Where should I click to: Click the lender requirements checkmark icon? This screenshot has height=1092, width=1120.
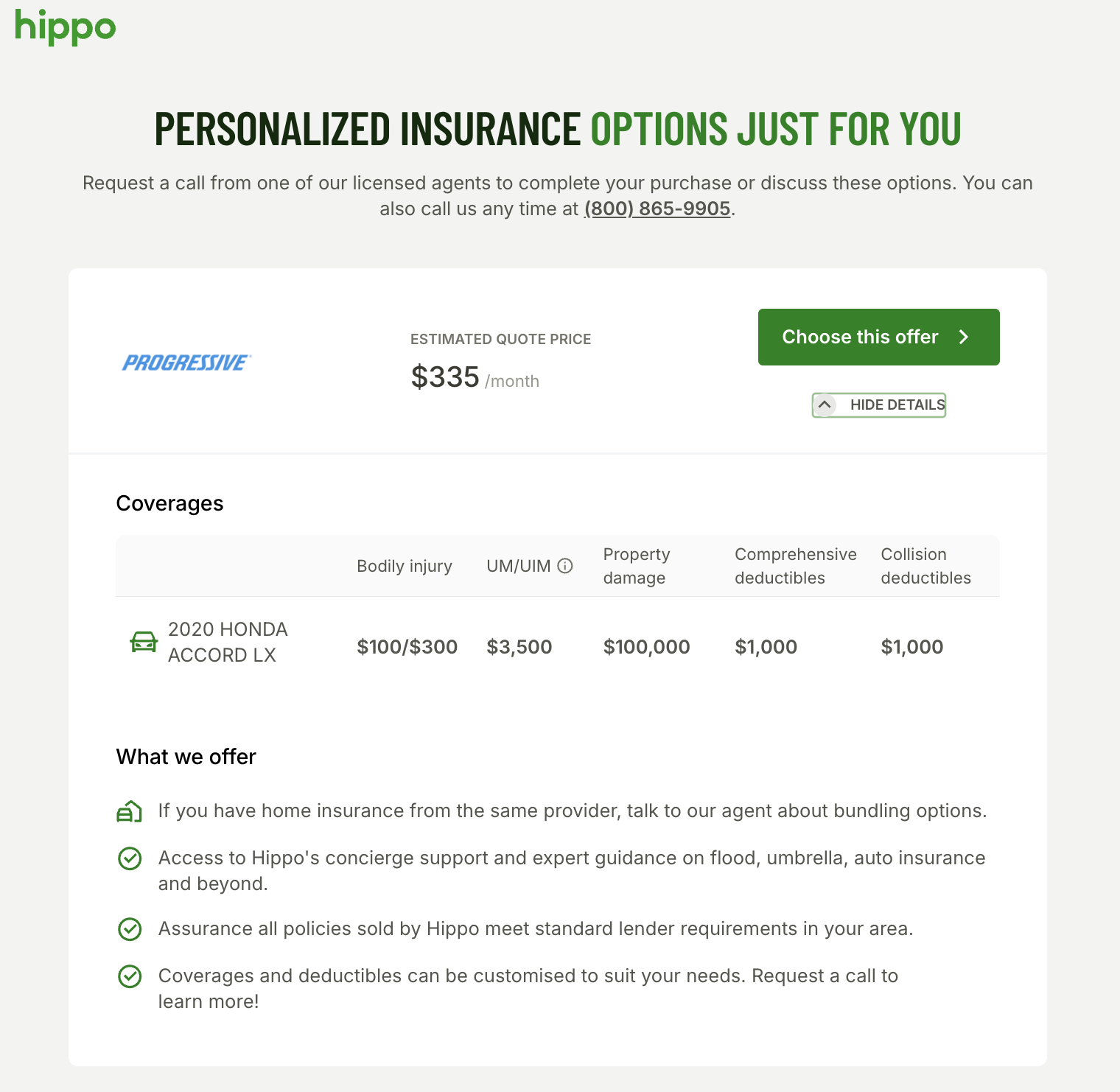tap(130, 929)
